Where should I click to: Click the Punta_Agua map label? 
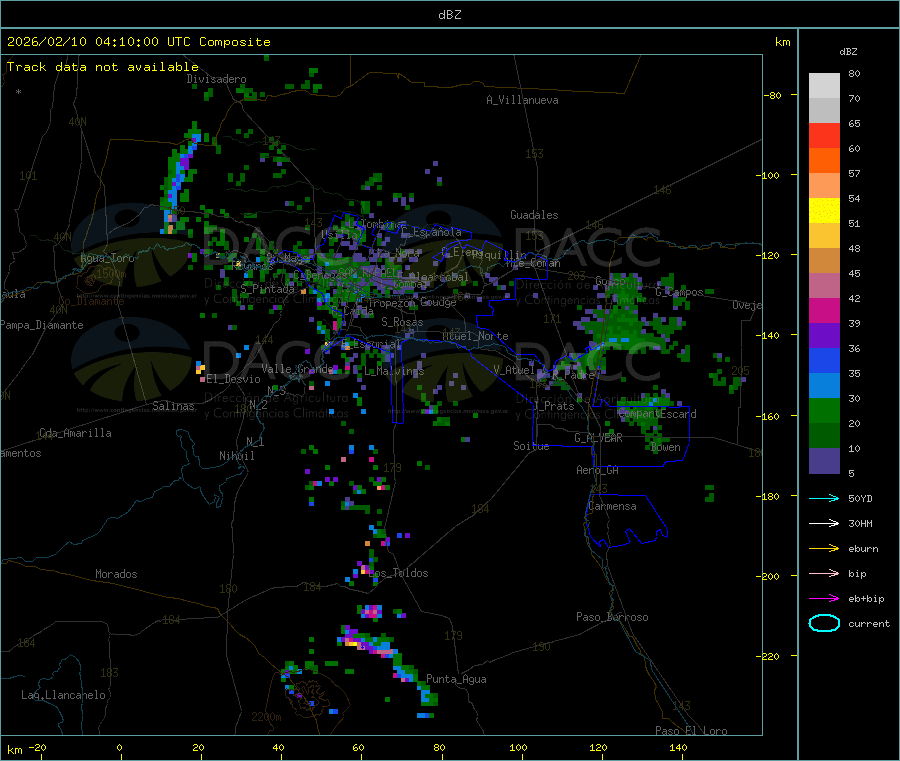click(x=456, y=679)
